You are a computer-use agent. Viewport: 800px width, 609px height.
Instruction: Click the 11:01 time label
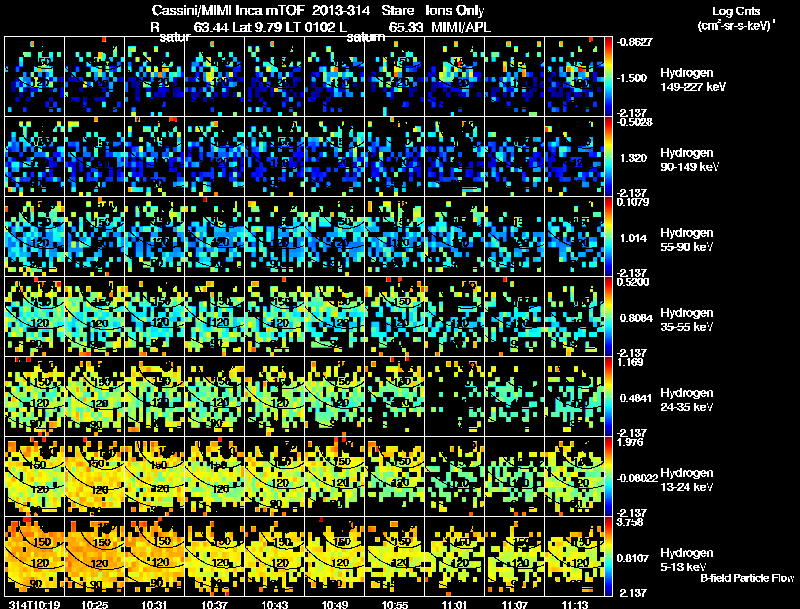pos(455,604)
